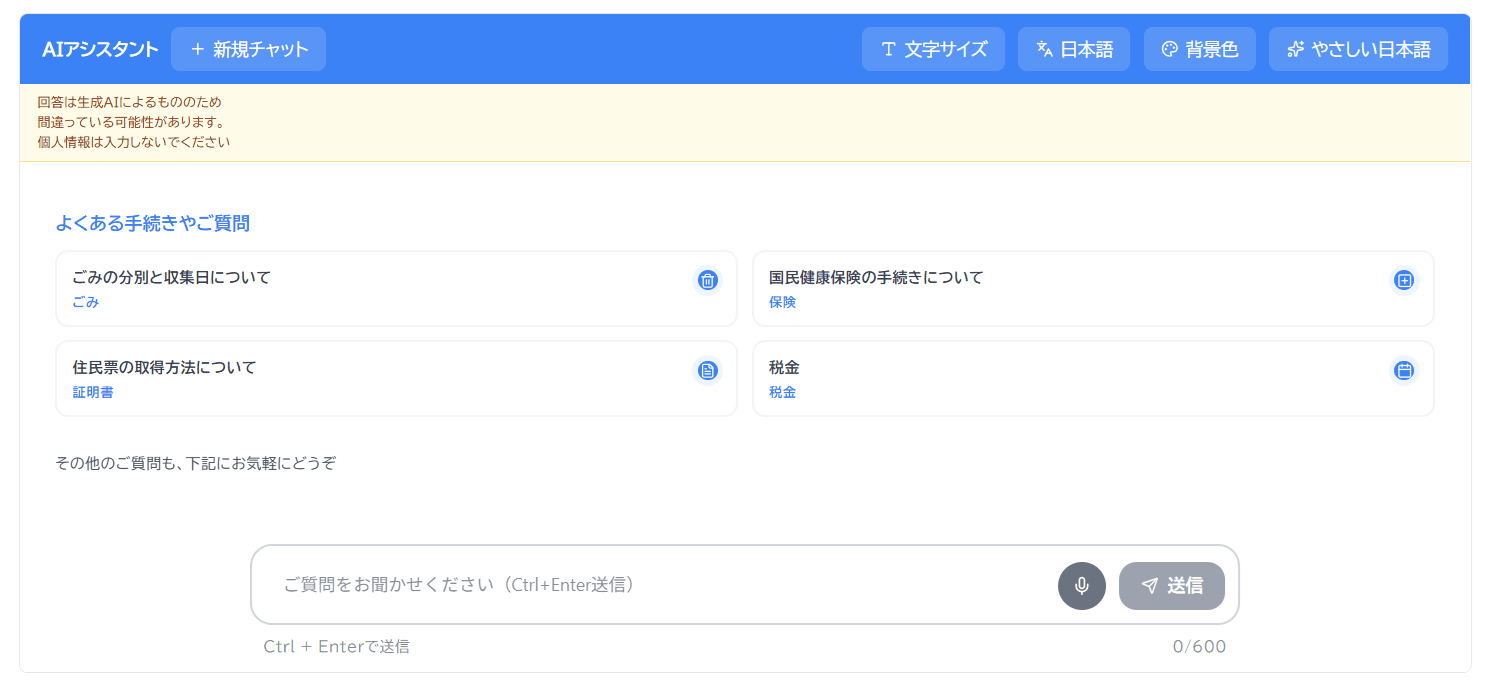1488x686 pixels.
Task: Click the その他のご質問も、下記にお気軽にどうぞ text
Action: 195,463
